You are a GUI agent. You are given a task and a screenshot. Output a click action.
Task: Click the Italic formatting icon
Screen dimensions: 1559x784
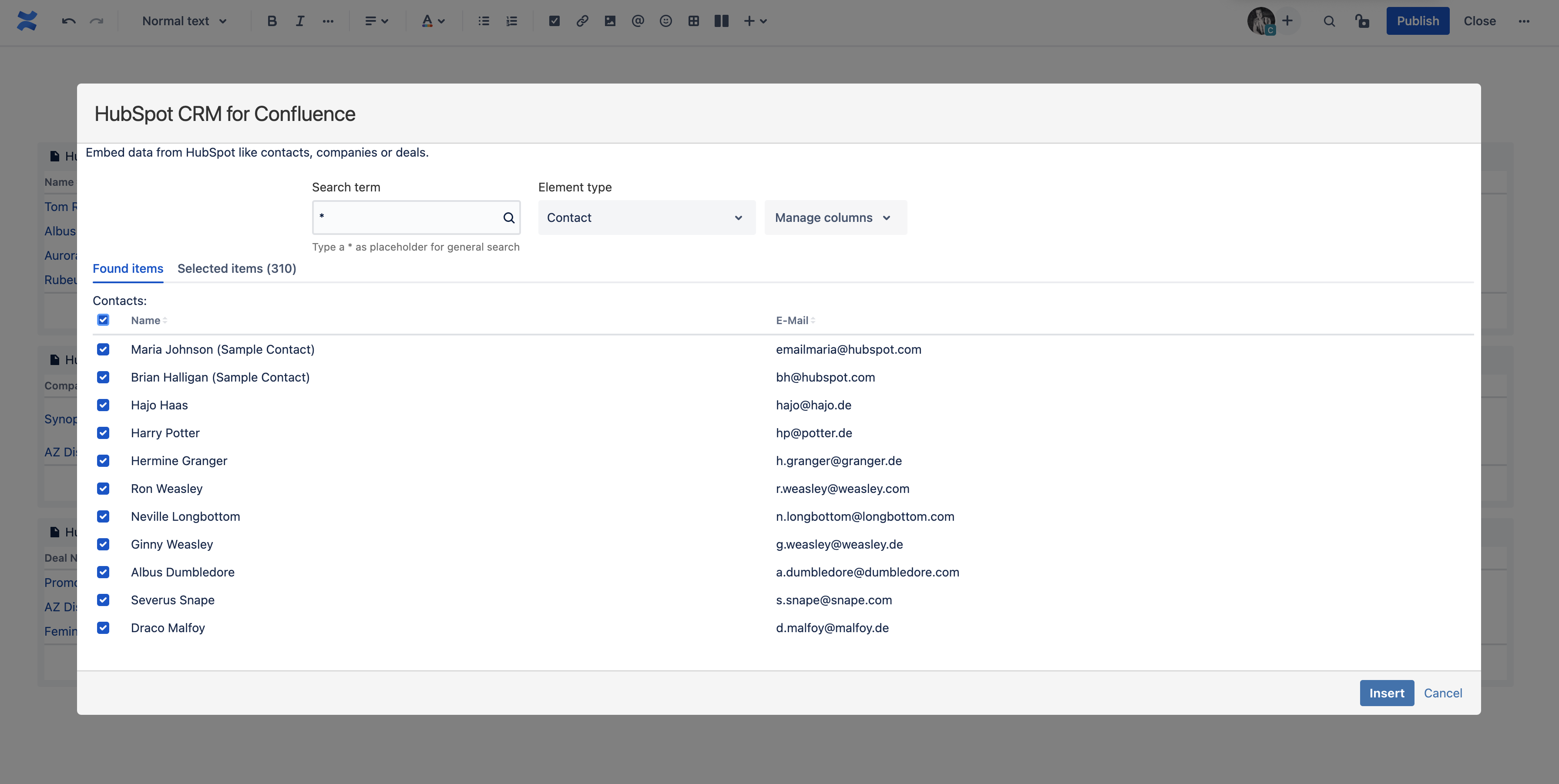(299, 21)
